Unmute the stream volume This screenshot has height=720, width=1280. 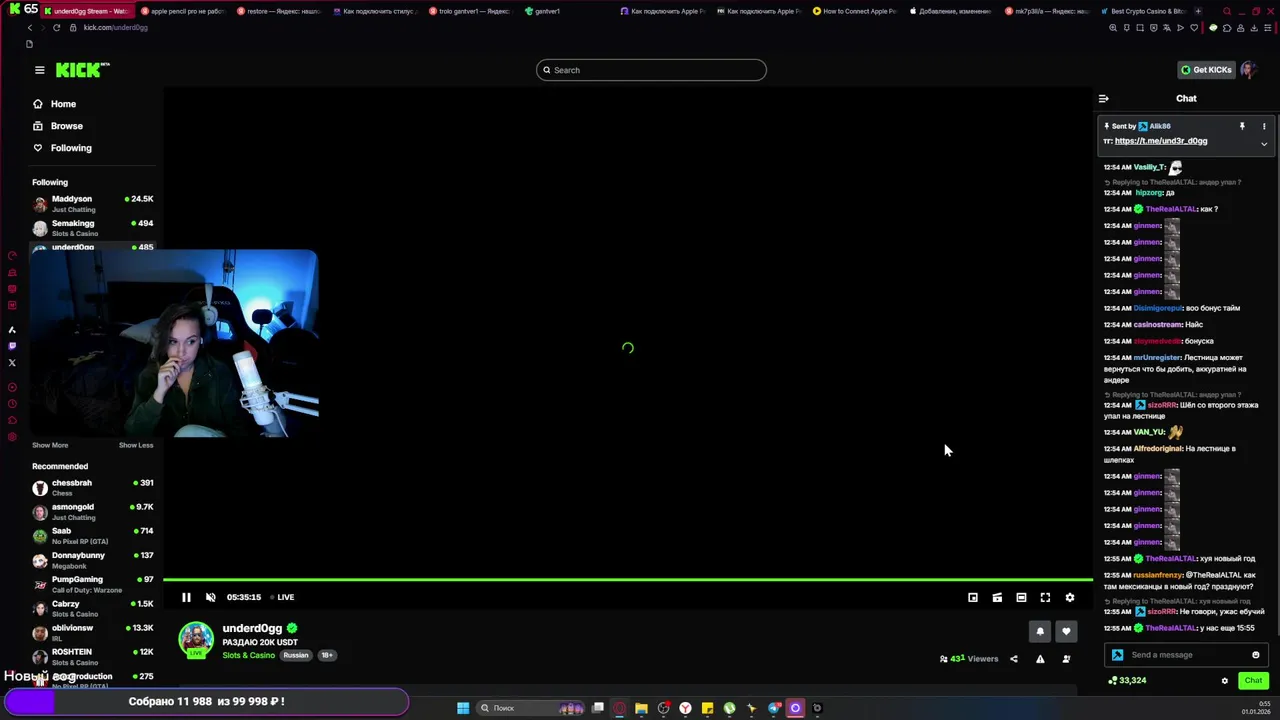click(x=210, y=597)
